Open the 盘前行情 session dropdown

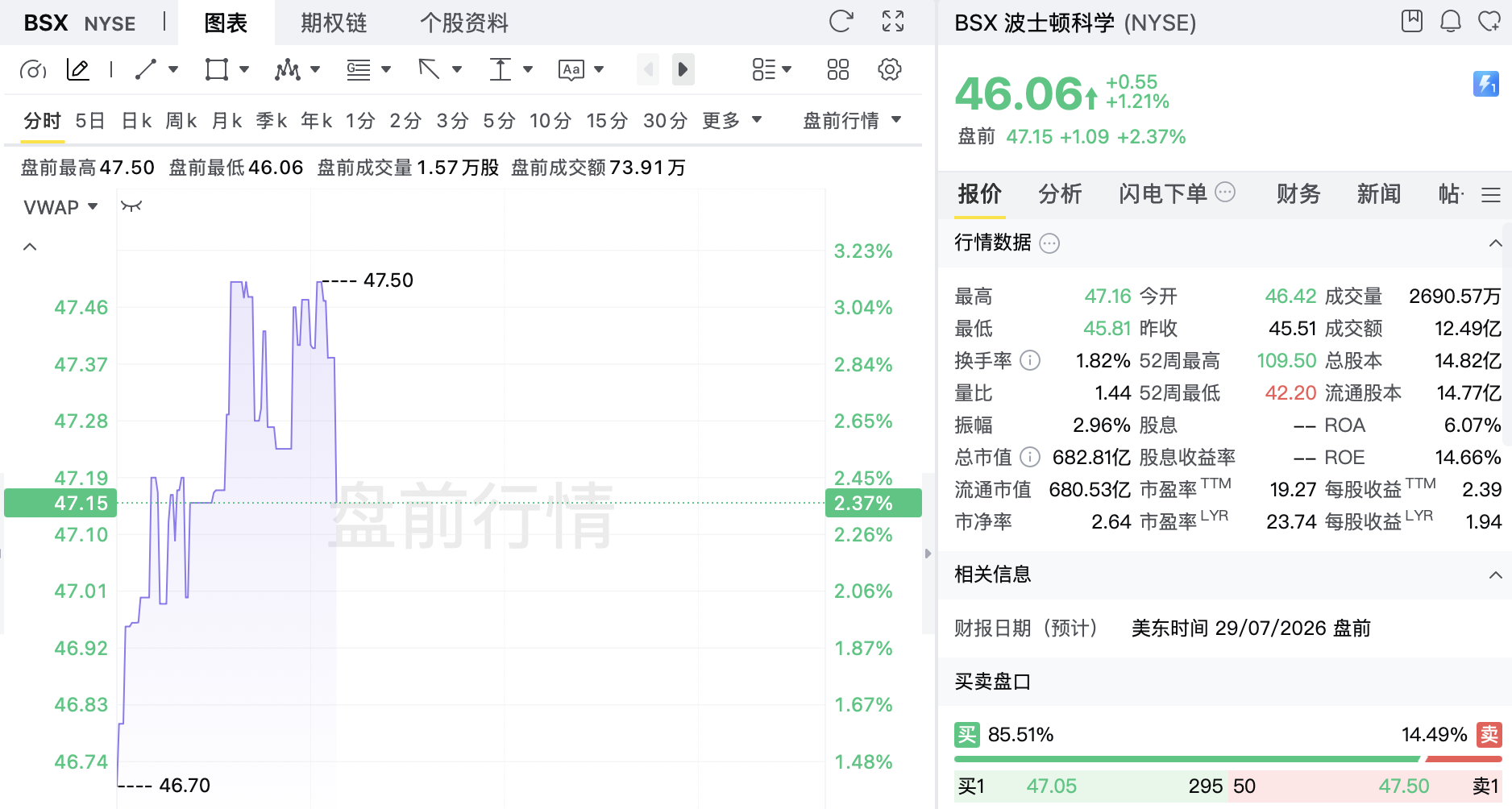tap(852, 120)
